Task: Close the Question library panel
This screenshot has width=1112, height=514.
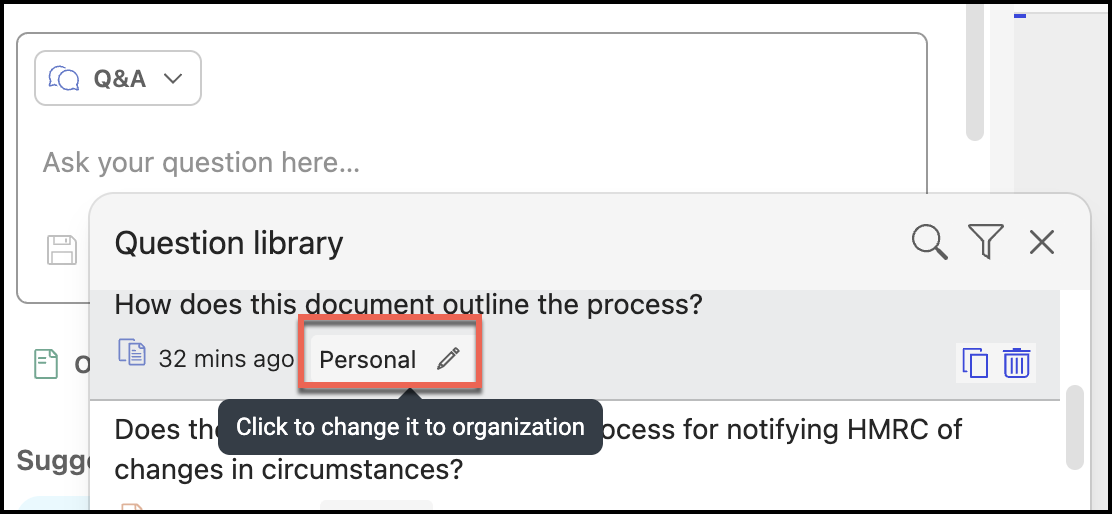Action: (x=1041, y=242)
